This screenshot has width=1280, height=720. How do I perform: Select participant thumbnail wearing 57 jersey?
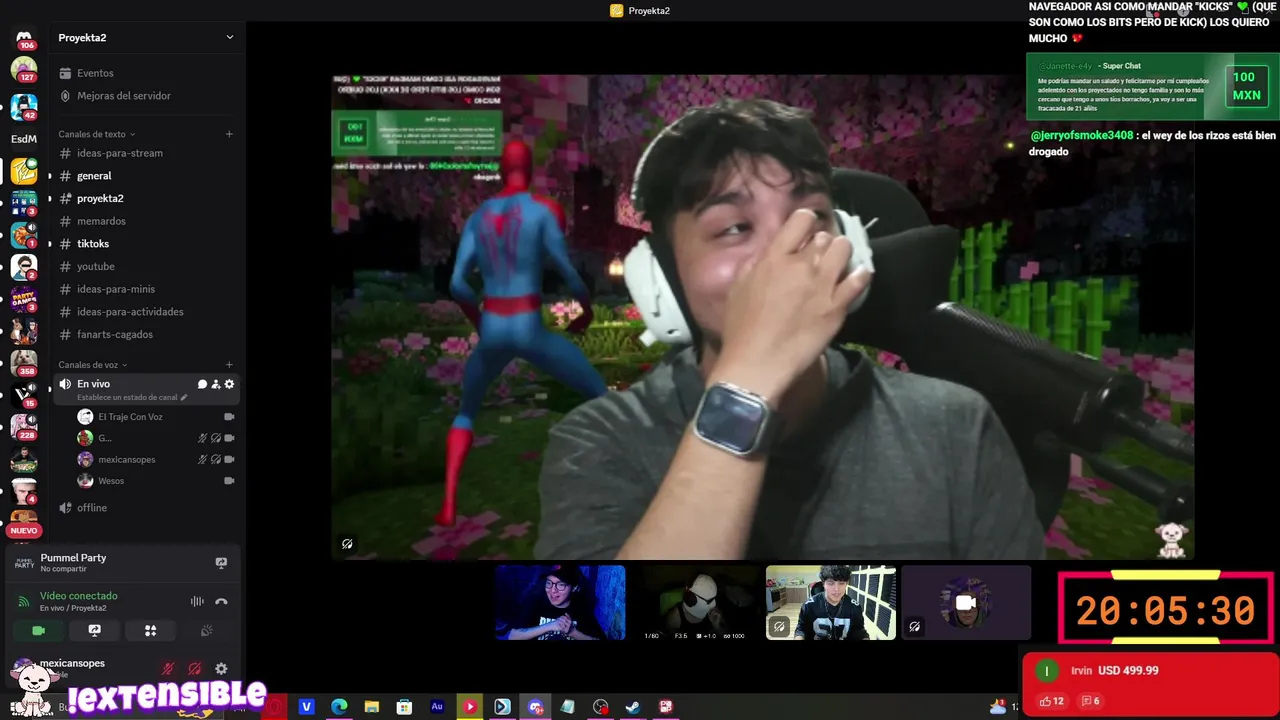click(831, 602)
